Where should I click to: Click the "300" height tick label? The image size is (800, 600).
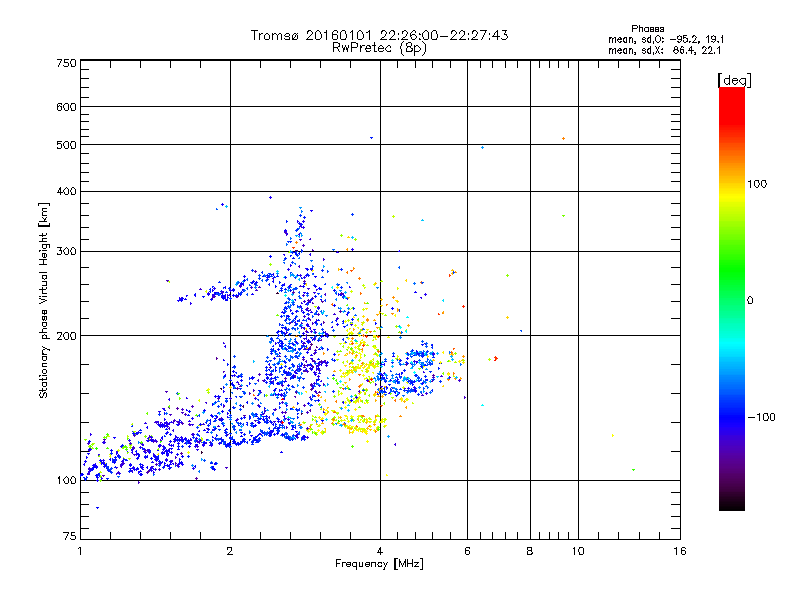coord(67,252)
